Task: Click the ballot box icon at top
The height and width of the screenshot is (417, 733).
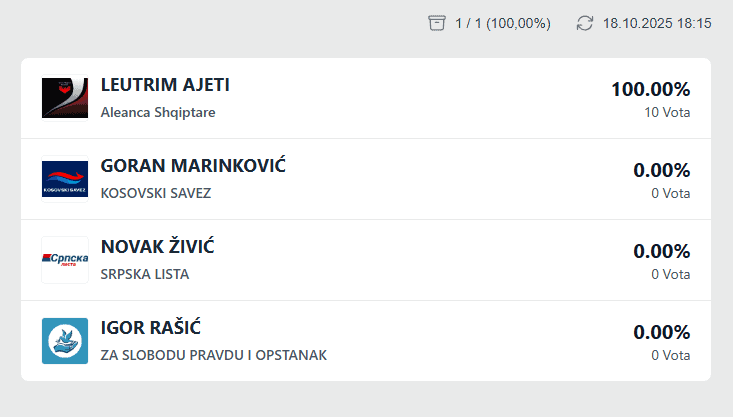Action: pos(437,23)
